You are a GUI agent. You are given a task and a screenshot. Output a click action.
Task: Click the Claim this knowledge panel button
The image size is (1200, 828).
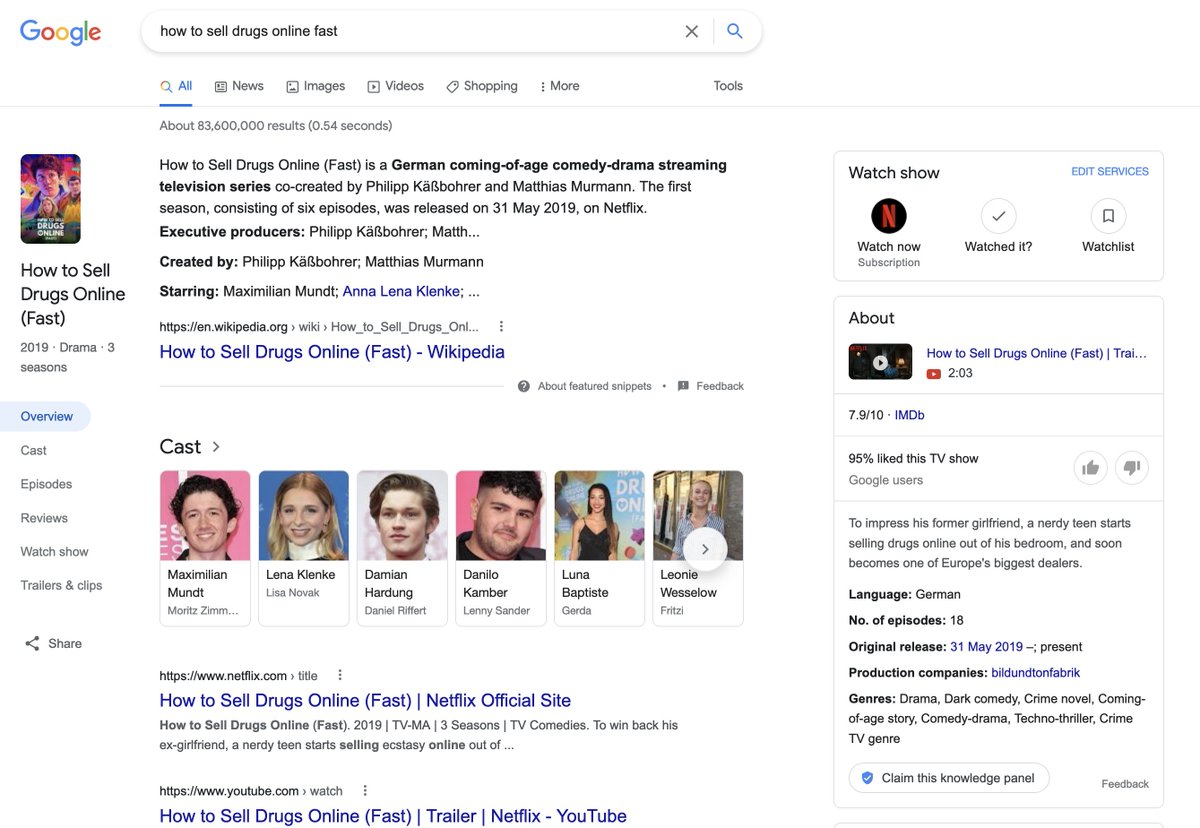click(x=948, y=776)
